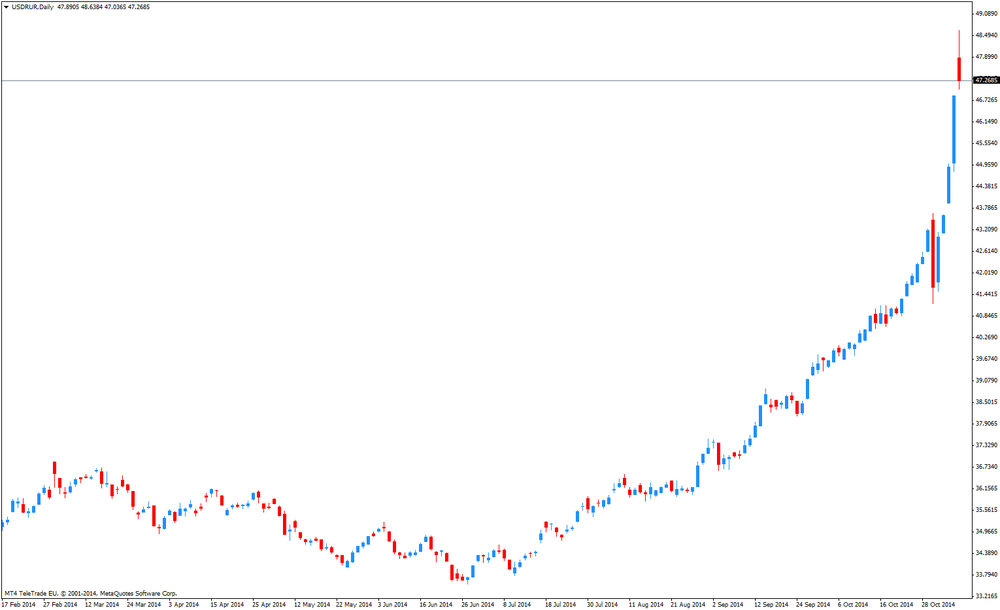Click price label 34.9665

(986, 531)
